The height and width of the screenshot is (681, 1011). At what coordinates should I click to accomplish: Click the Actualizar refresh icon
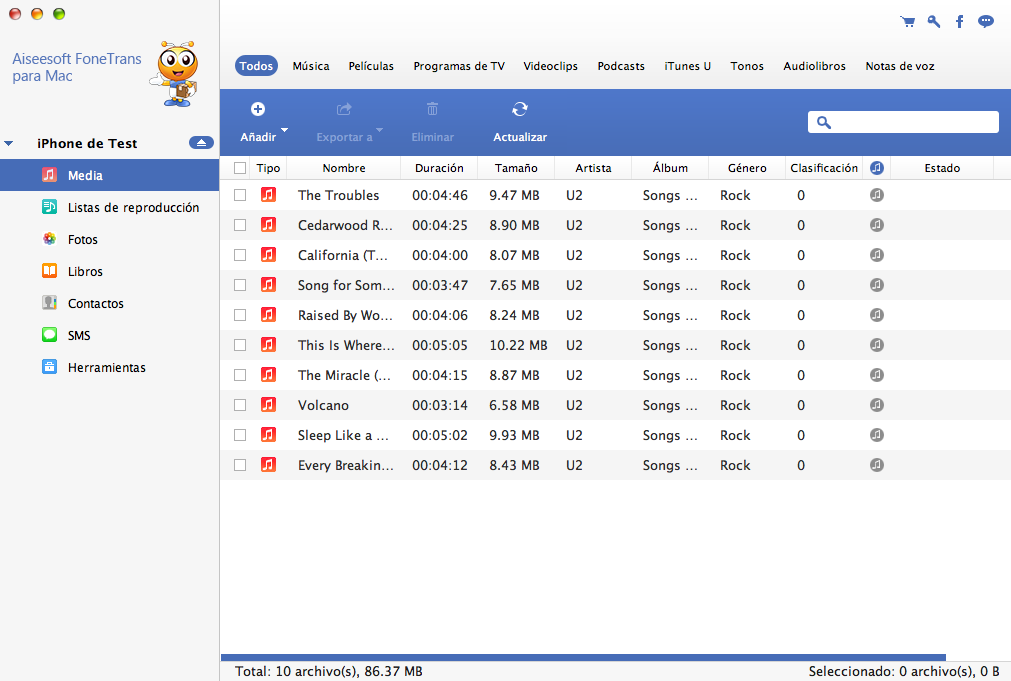pos(520,109)
